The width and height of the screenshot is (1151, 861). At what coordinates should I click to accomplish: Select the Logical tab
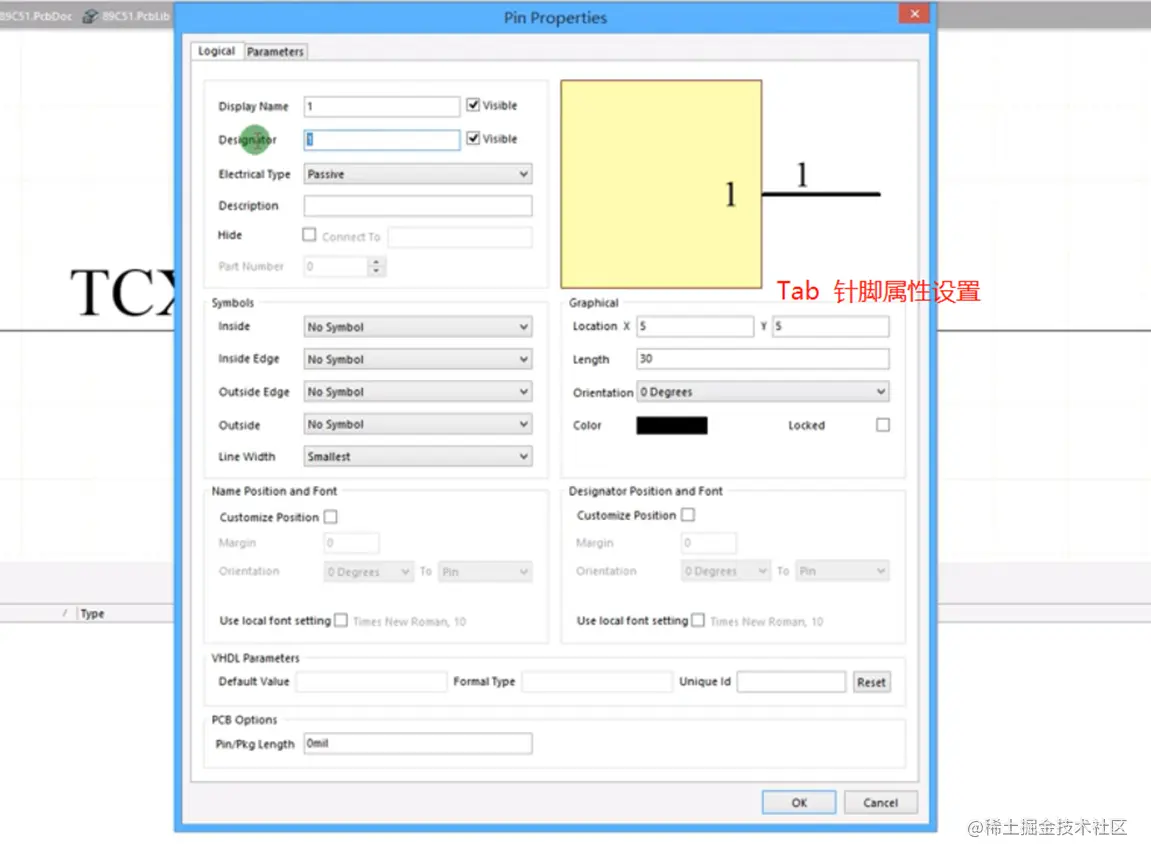[217, 51]
